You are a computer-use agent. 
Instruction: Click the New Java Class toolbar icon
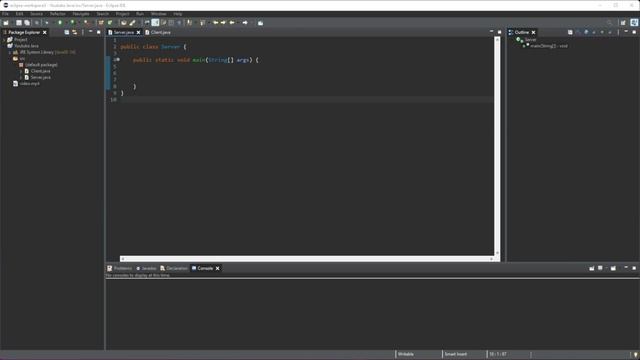click(x=110, y=23)
